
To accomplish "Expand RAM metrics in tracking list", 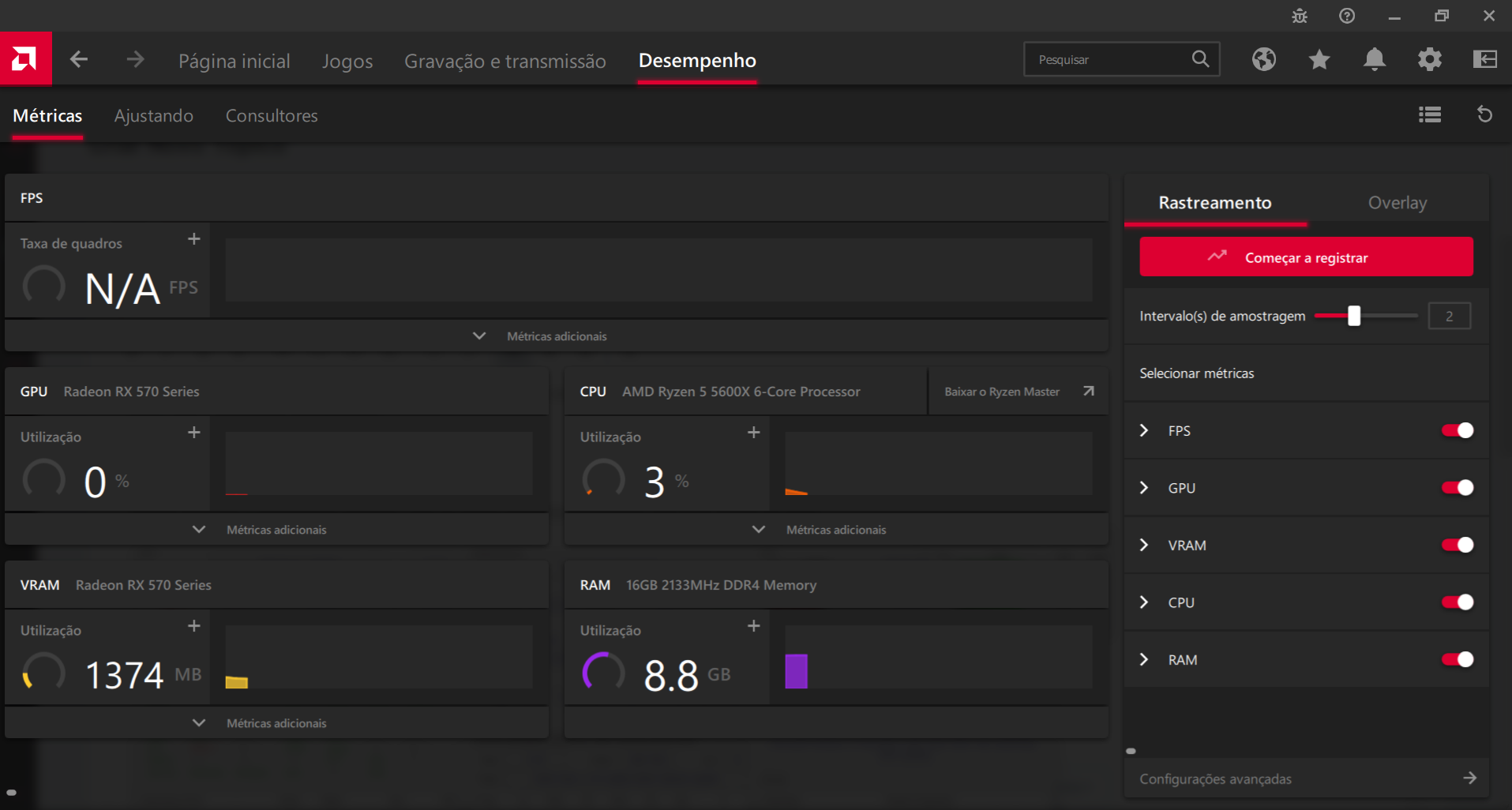I will click(x=1144, y=659).
